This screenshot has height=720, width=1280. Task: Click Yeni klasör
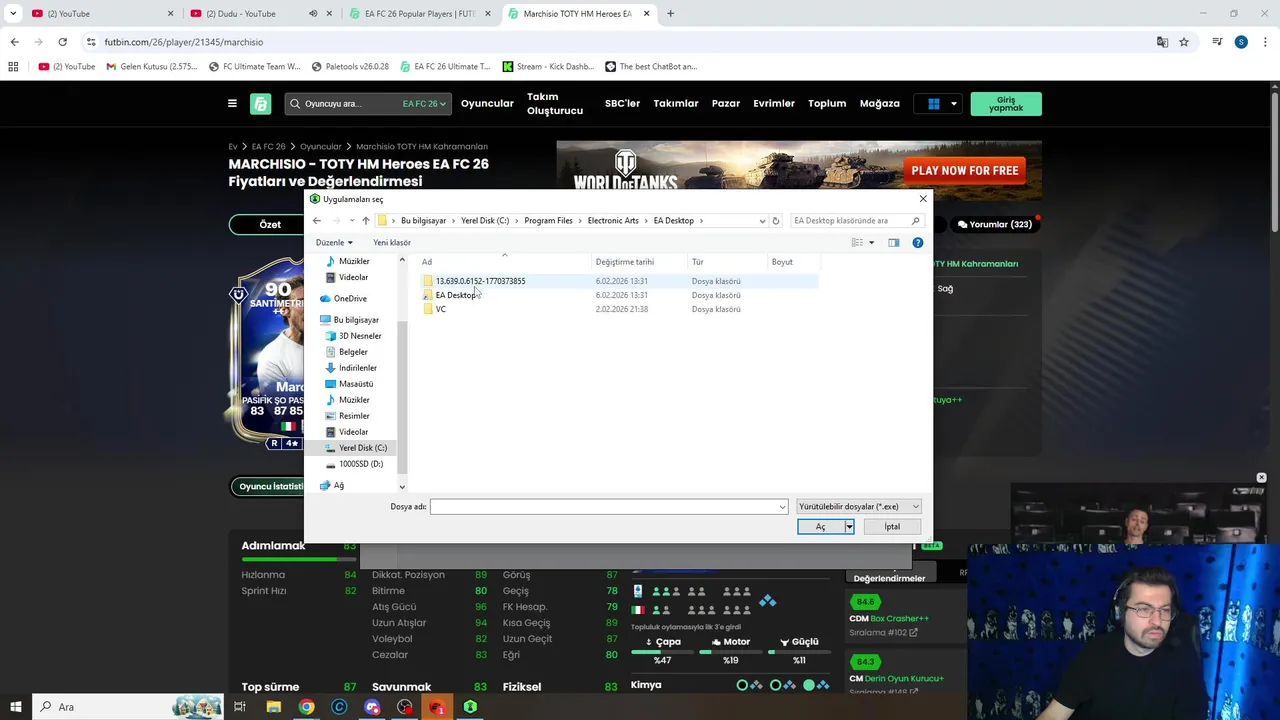tap(392, 243)
